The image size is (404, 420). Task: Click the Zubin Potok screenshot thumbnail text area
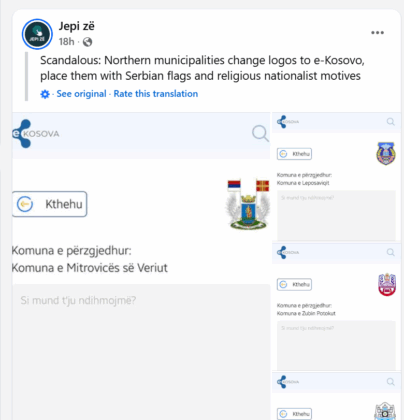(336, 345)
